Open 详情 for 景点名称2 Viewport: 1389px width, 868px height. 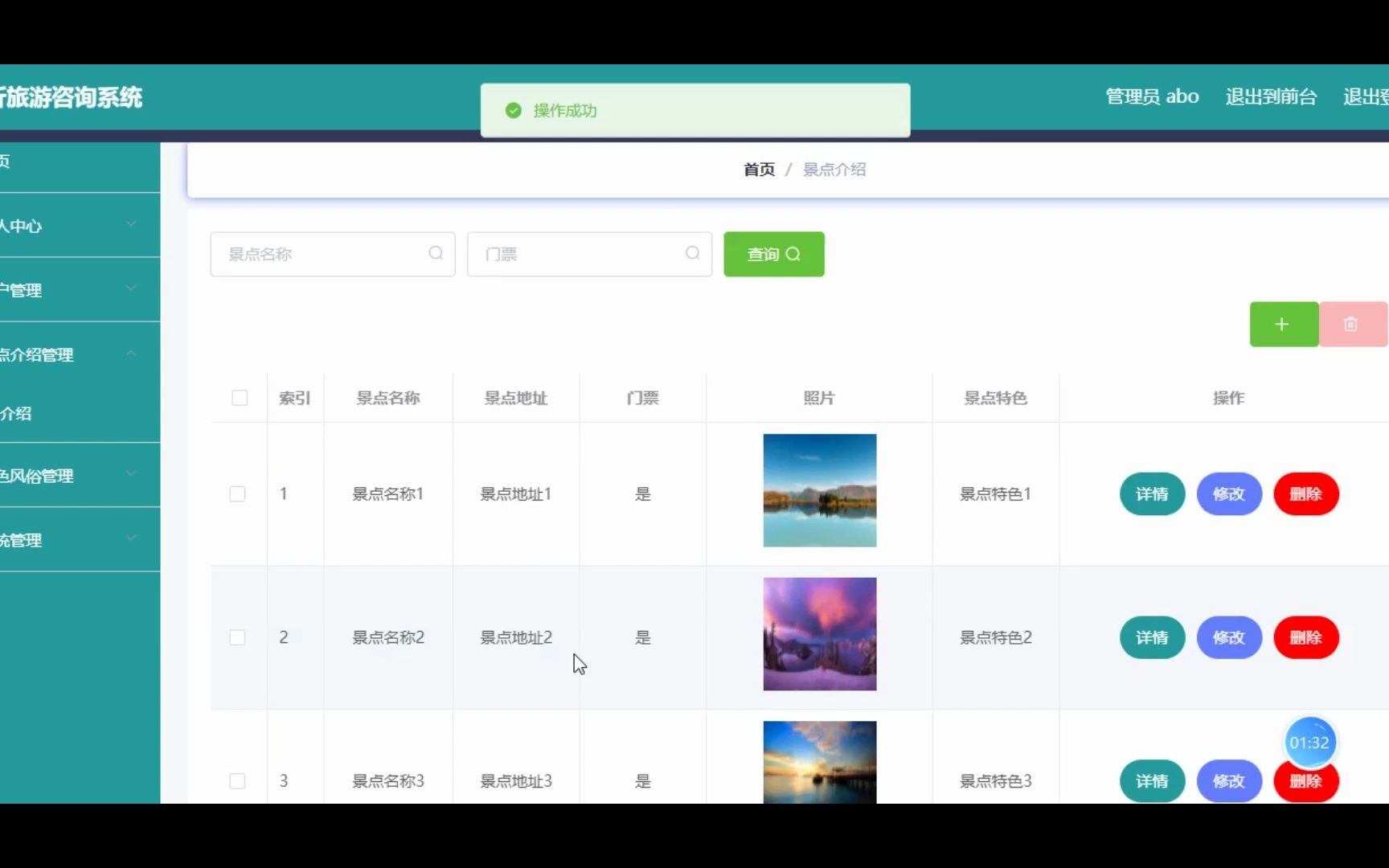coord(1152,637)
